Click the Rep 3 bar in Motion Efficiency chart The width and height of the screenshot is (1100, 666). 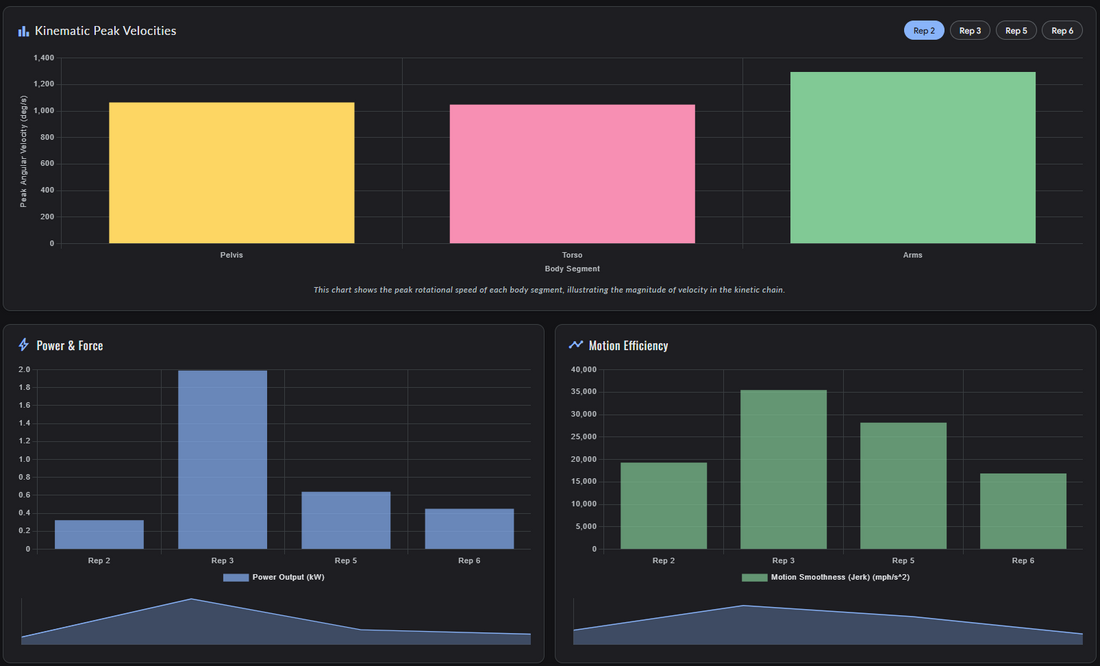tap(783, 470)
